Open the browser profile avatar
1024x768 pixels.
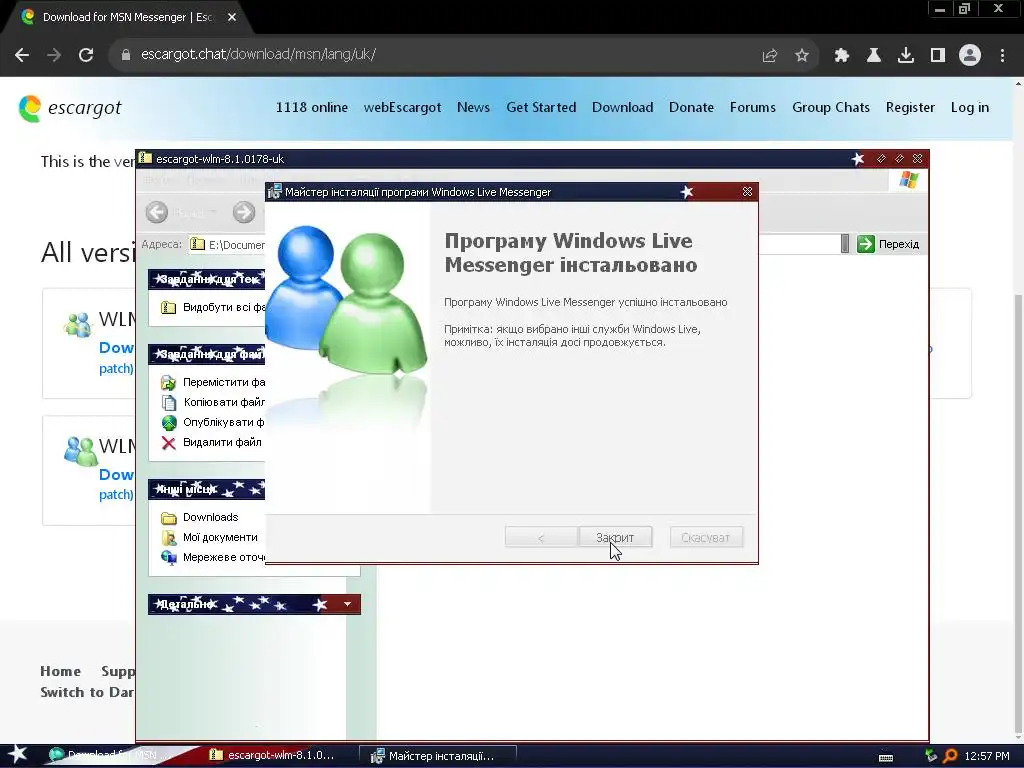970,55
